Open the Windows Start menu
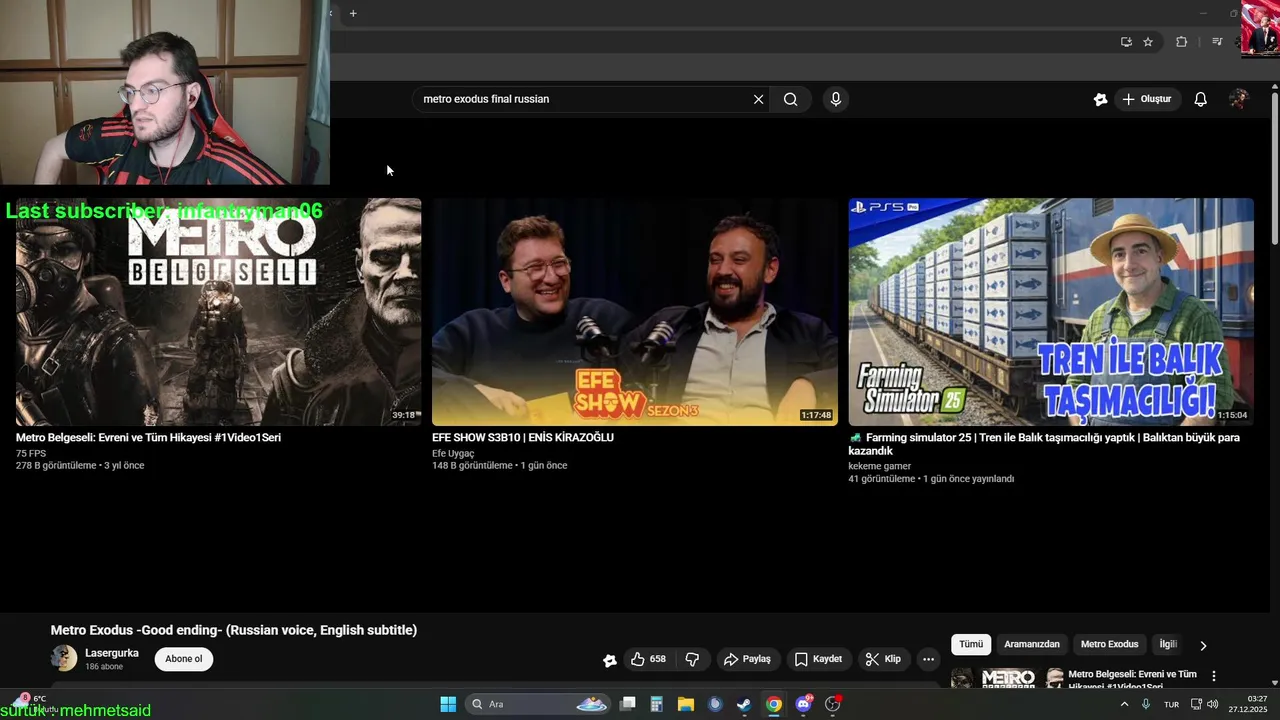Viewport: 1280px width, 720px height. [x=448, y=704]
